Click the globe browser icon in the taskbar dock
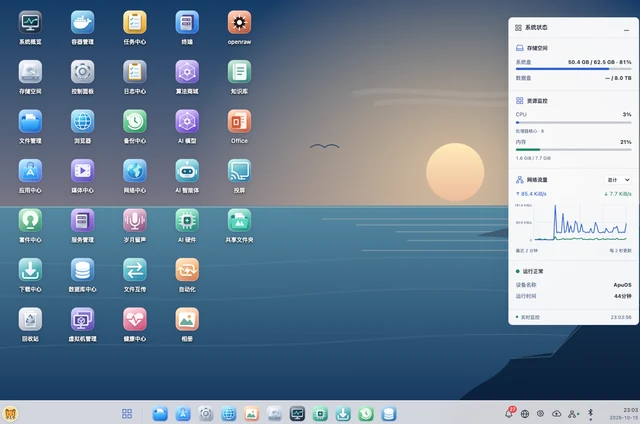The height and width of the screenshot is (424, 640). (x=229, y=414)
